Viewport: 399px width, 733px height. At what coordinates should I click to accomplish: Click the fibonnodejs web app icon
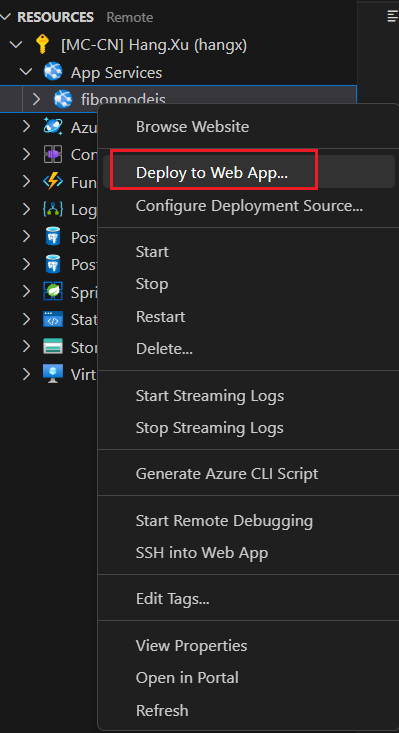pos(63,99)
